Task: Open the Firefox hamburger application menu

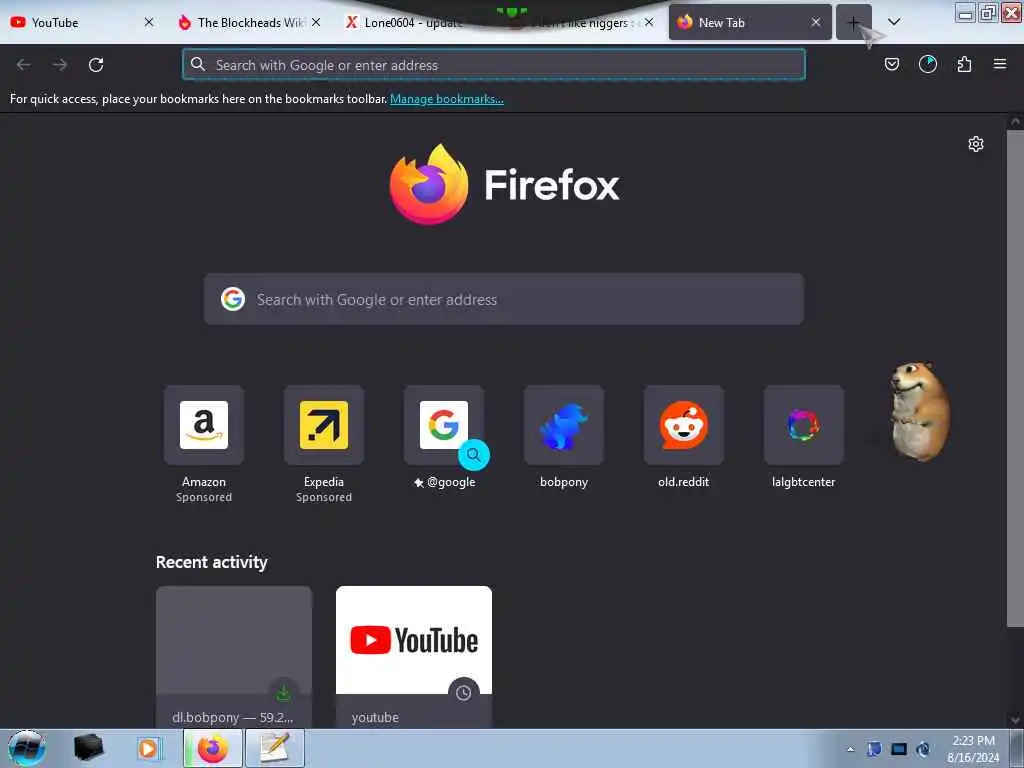Action: (1000, 64)
